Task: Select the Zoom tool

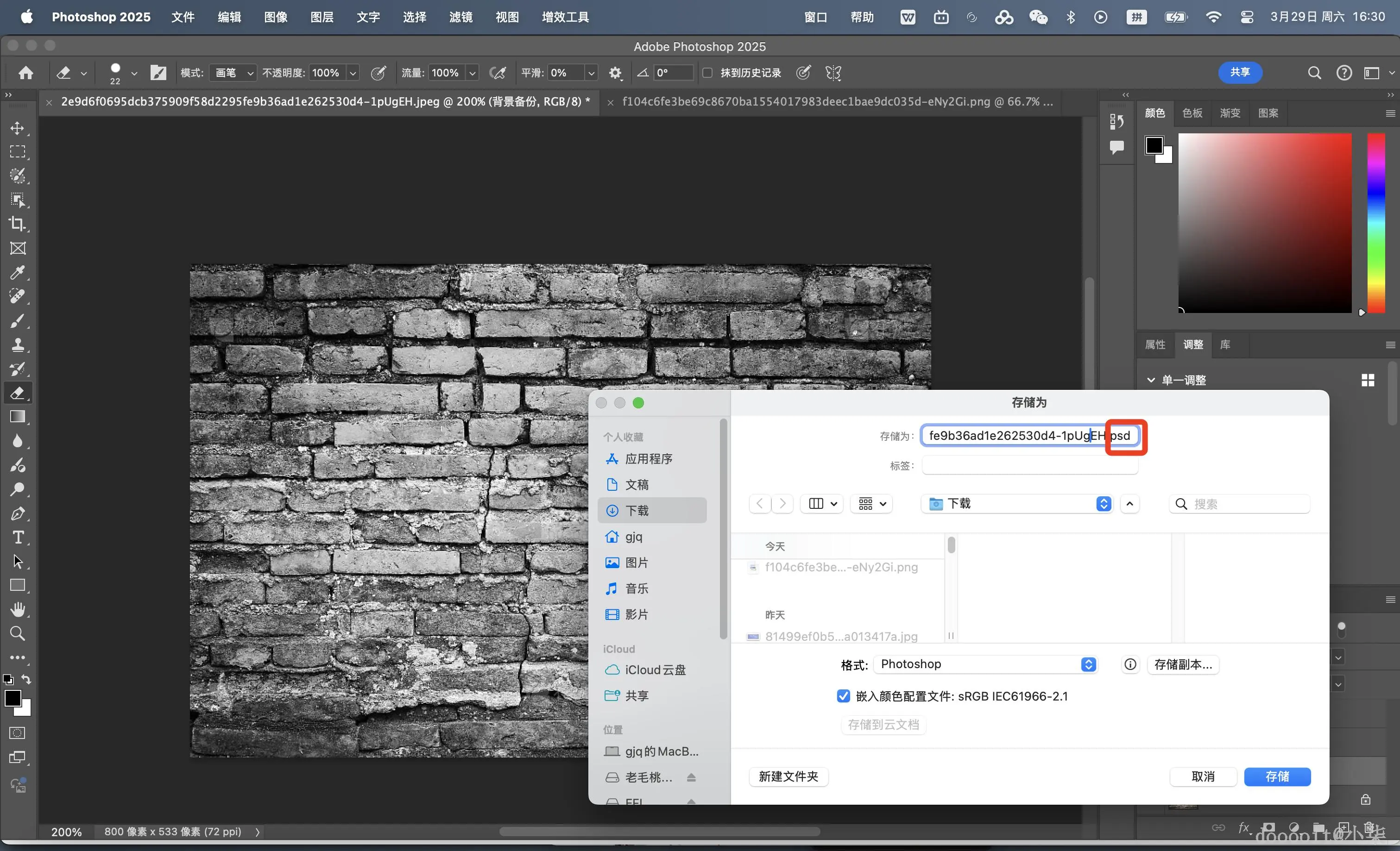Action: click(x=18, y=633)
